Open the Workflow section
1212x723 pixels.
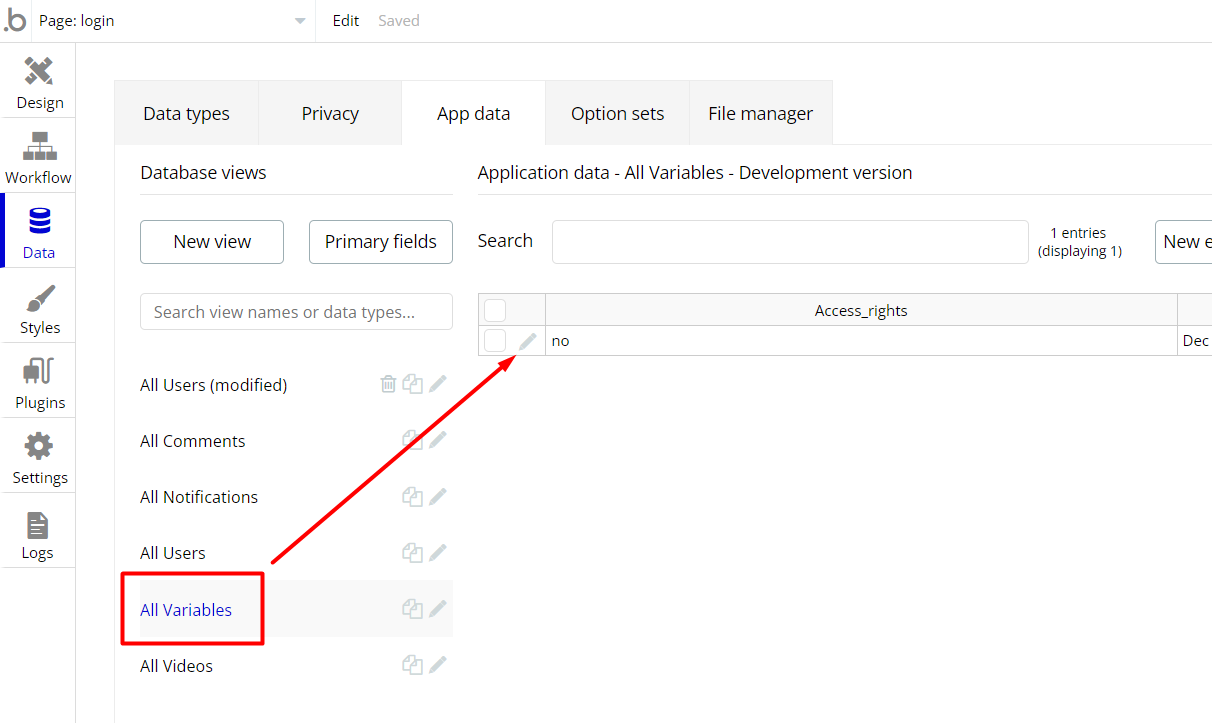pyautogui.click(x=39, y=156)
